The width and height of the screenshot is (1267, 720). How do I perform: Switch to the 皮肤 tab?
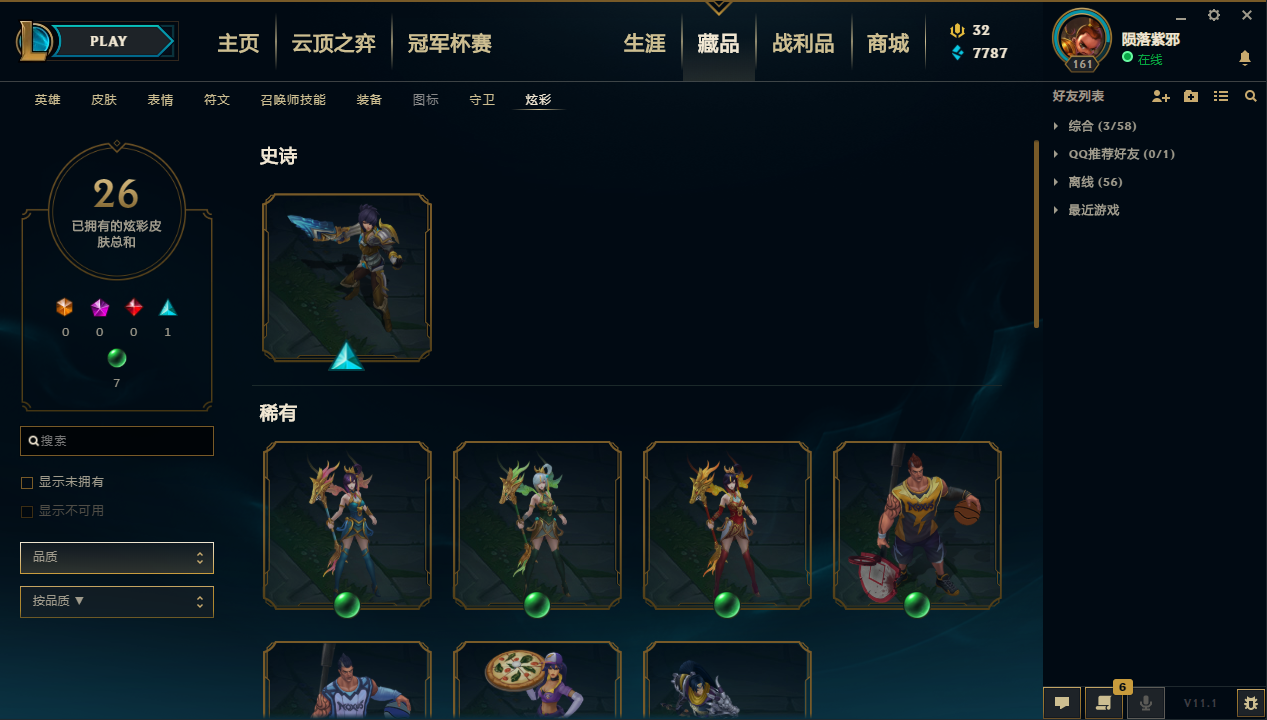(104, 100)
